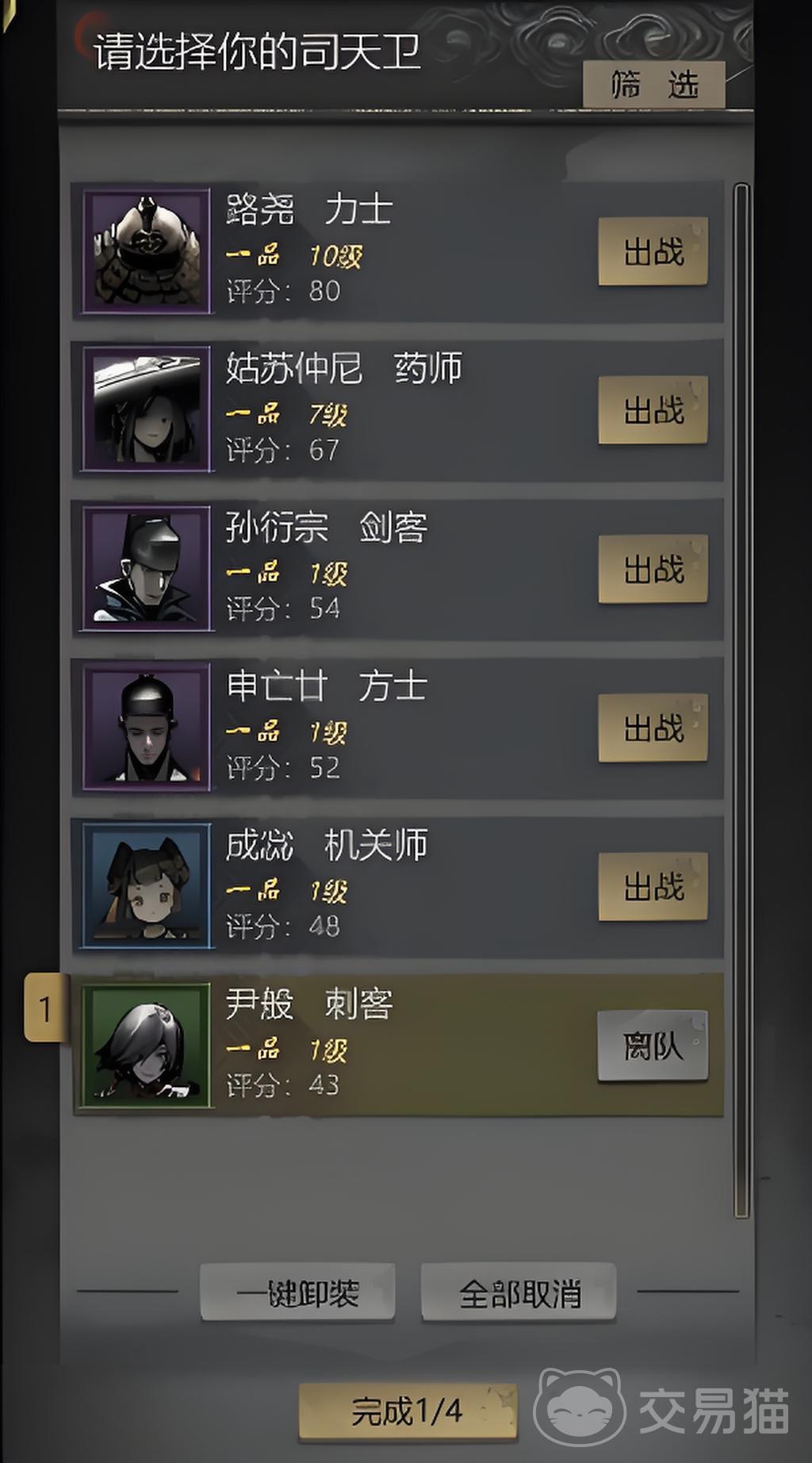The width and height of the screenshot is (812, 1463).
Task: Click 全部取消 to cancel all selections
Action: pyautogui.click(x=519, y=1292)
